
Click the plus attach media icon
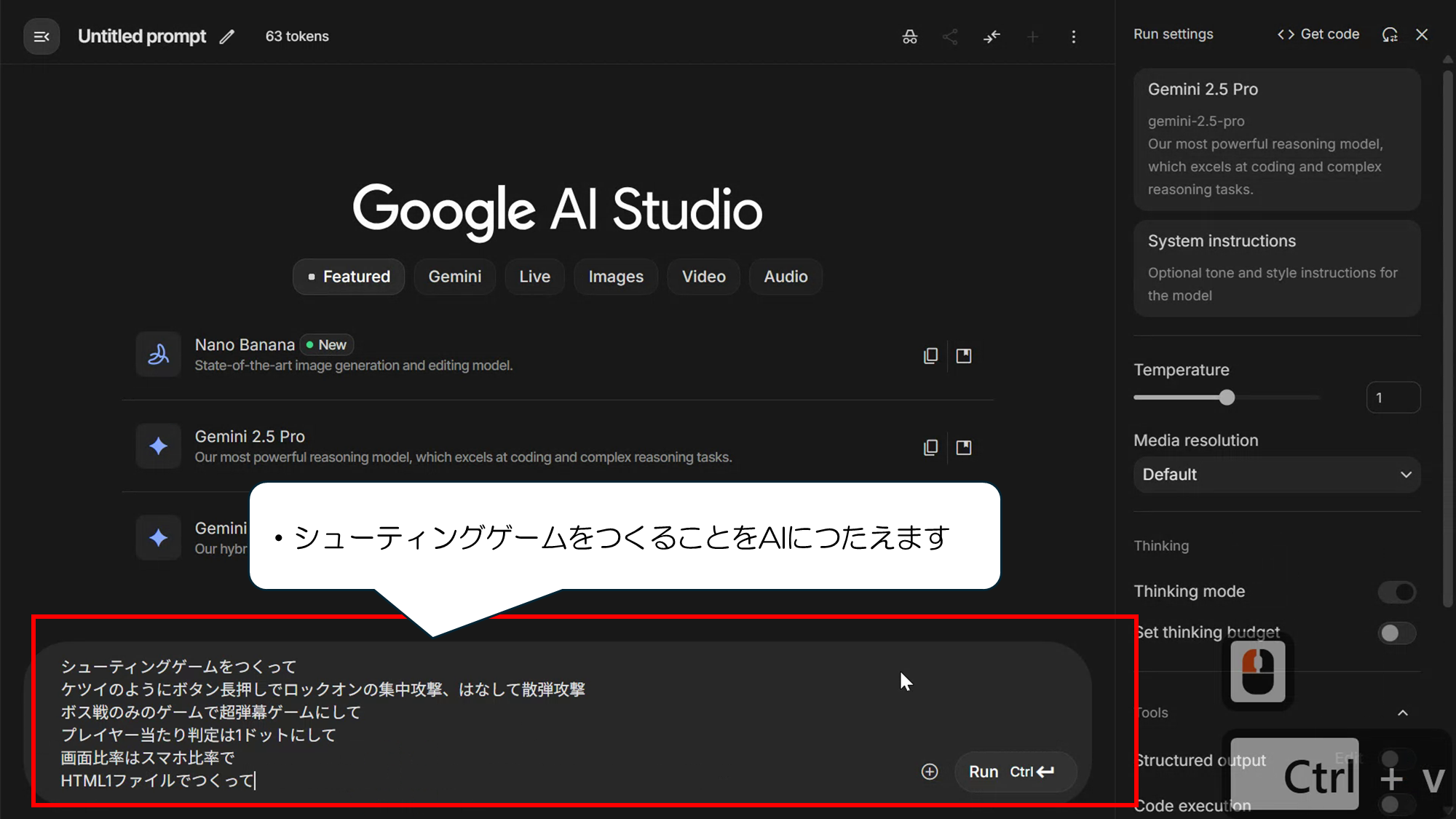click(x=930, y=772)
